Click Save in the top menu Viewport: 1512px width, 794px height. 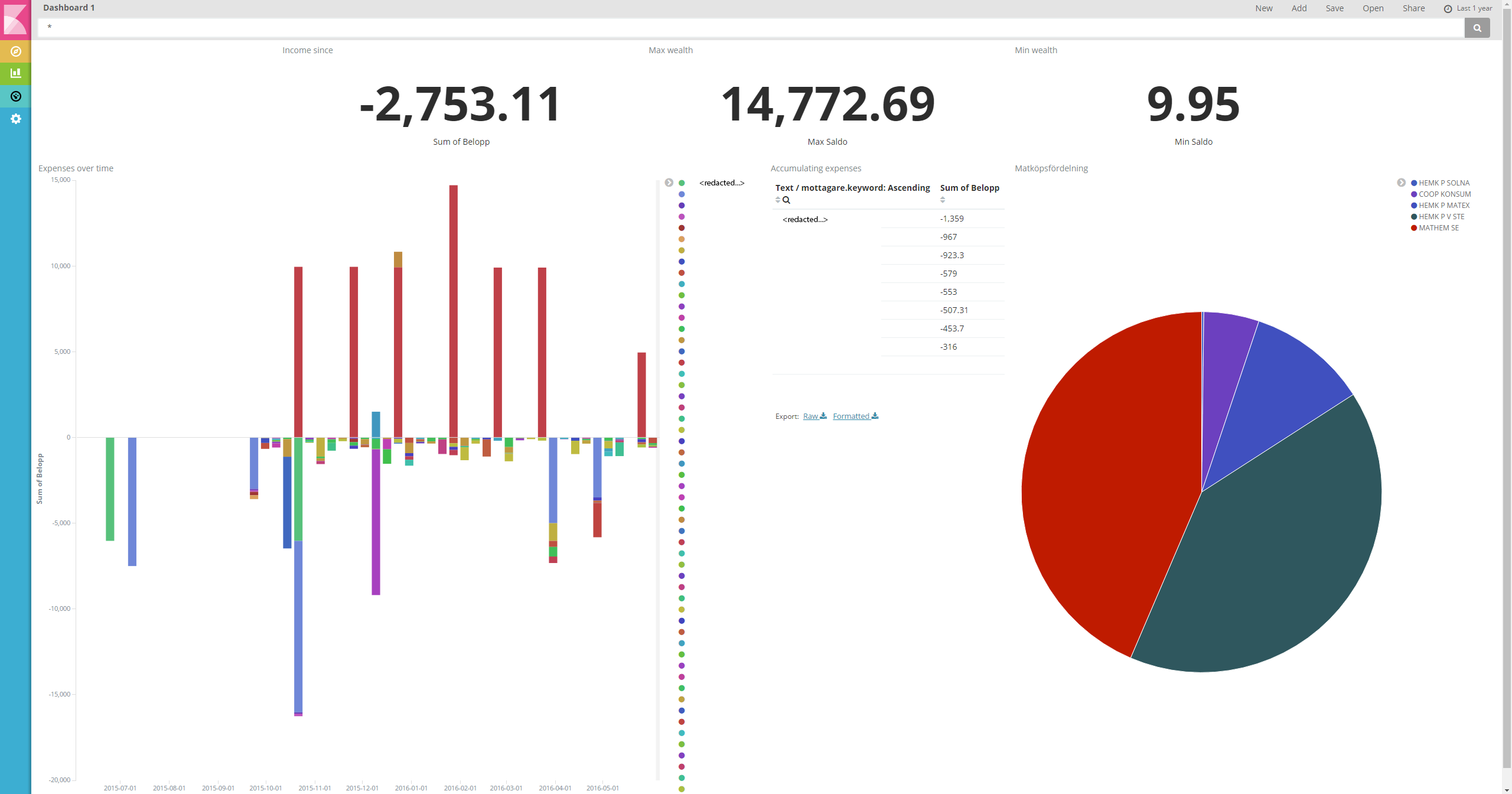click(x=1334, y=8)
